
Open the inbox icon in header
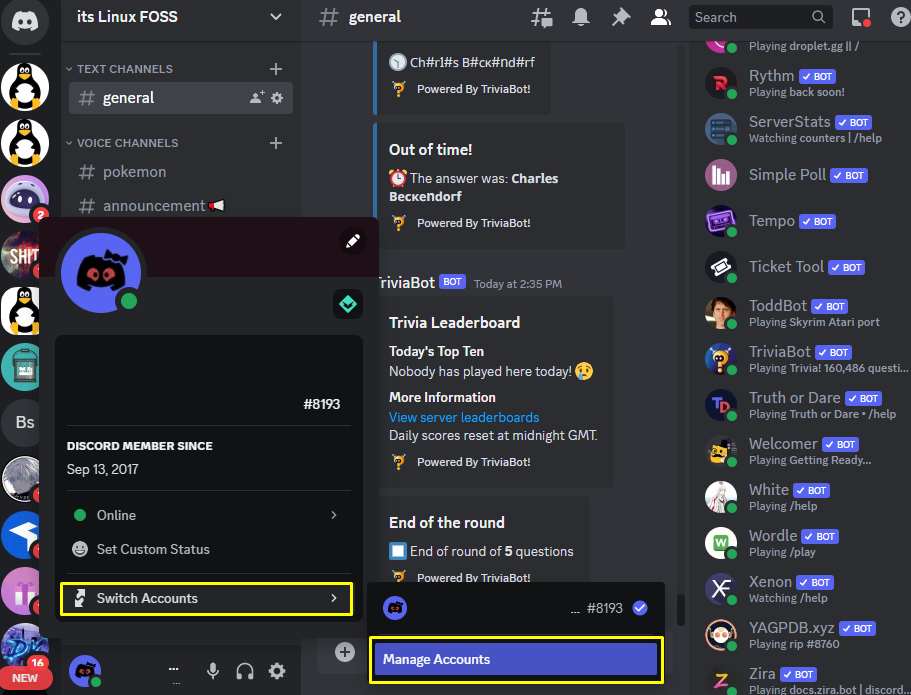click(860, 17)
